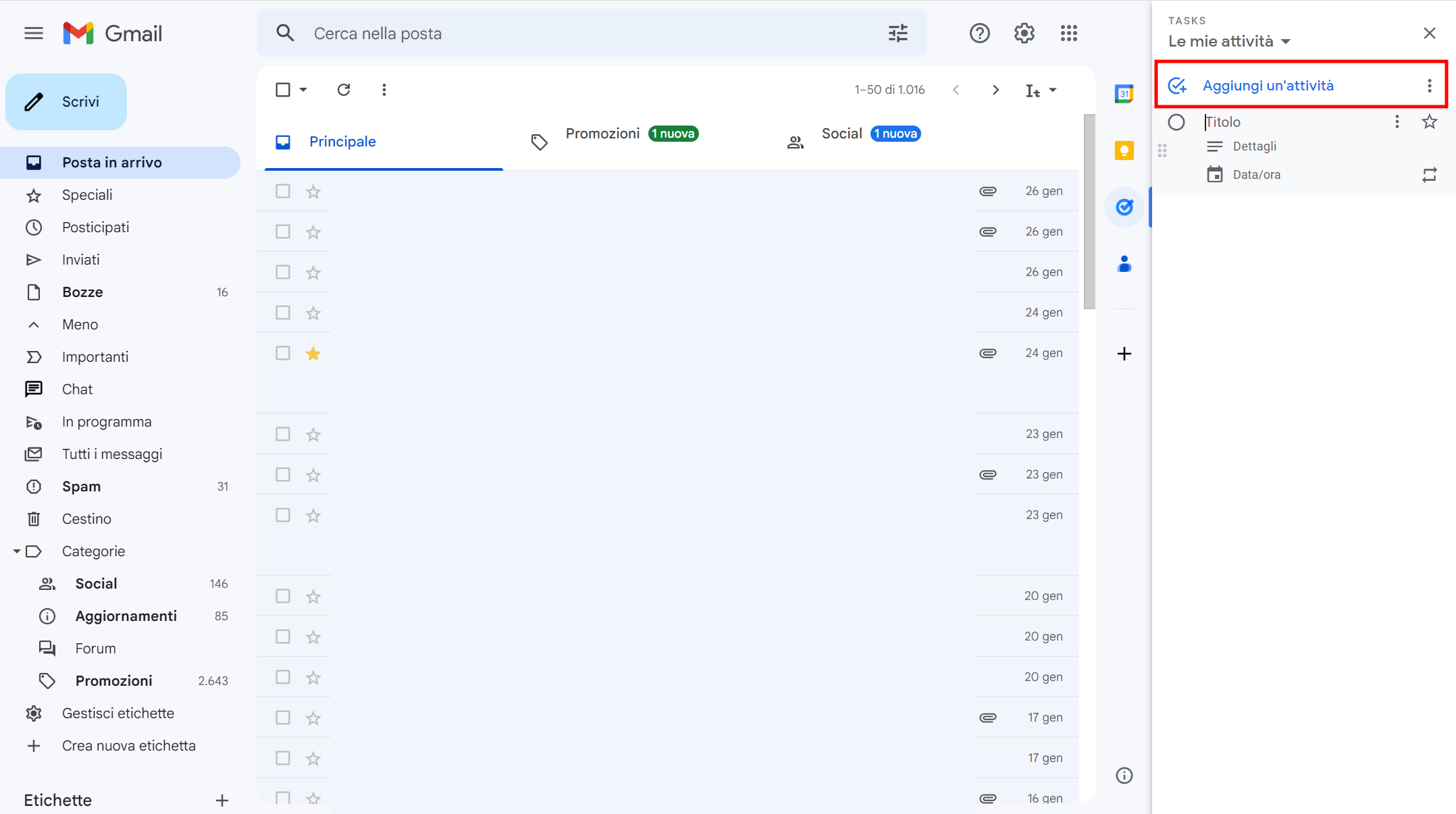Screen dimensions: 1456x814
Task: Open select-all checkbox dropdown arrow
Action: click(303, 90)
